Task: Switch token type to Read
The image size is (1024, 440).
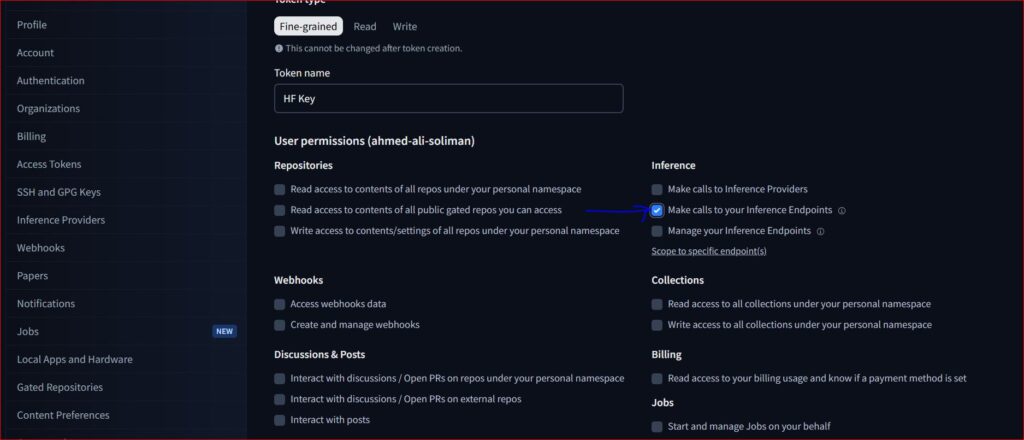Action: (365, 27)
